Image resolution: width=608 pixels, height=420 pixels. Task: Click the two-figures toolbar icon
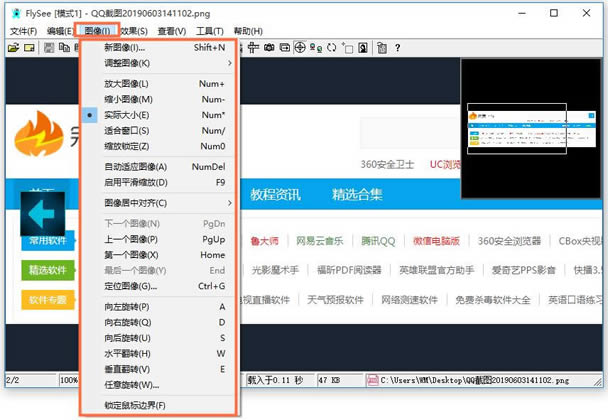tap(316, 48)
